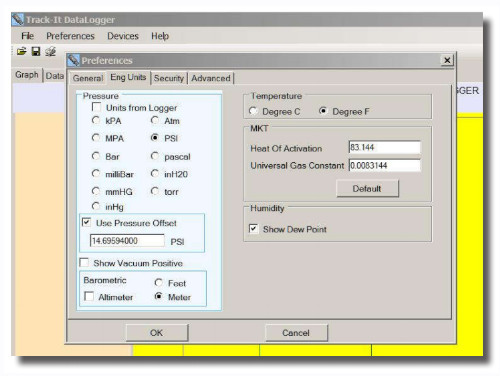This screenshot has width=500, height=376.
Task: Open the Preferences menu
Action: (x=70, y=36)
